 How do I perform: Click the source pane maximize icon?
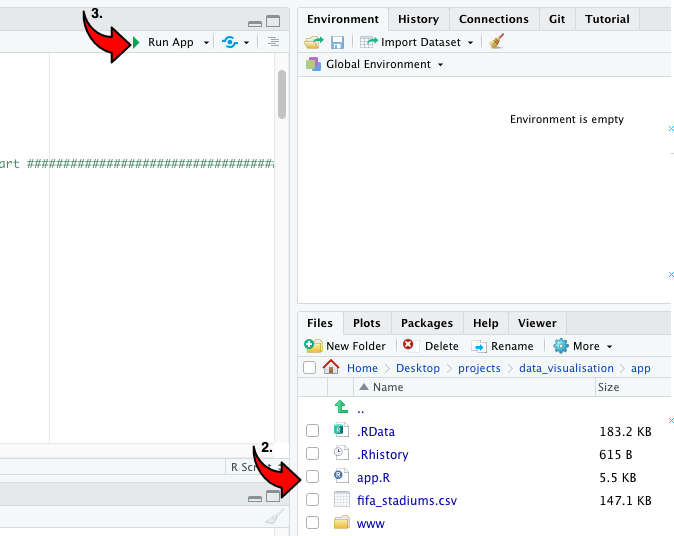(x=273, y=21)
